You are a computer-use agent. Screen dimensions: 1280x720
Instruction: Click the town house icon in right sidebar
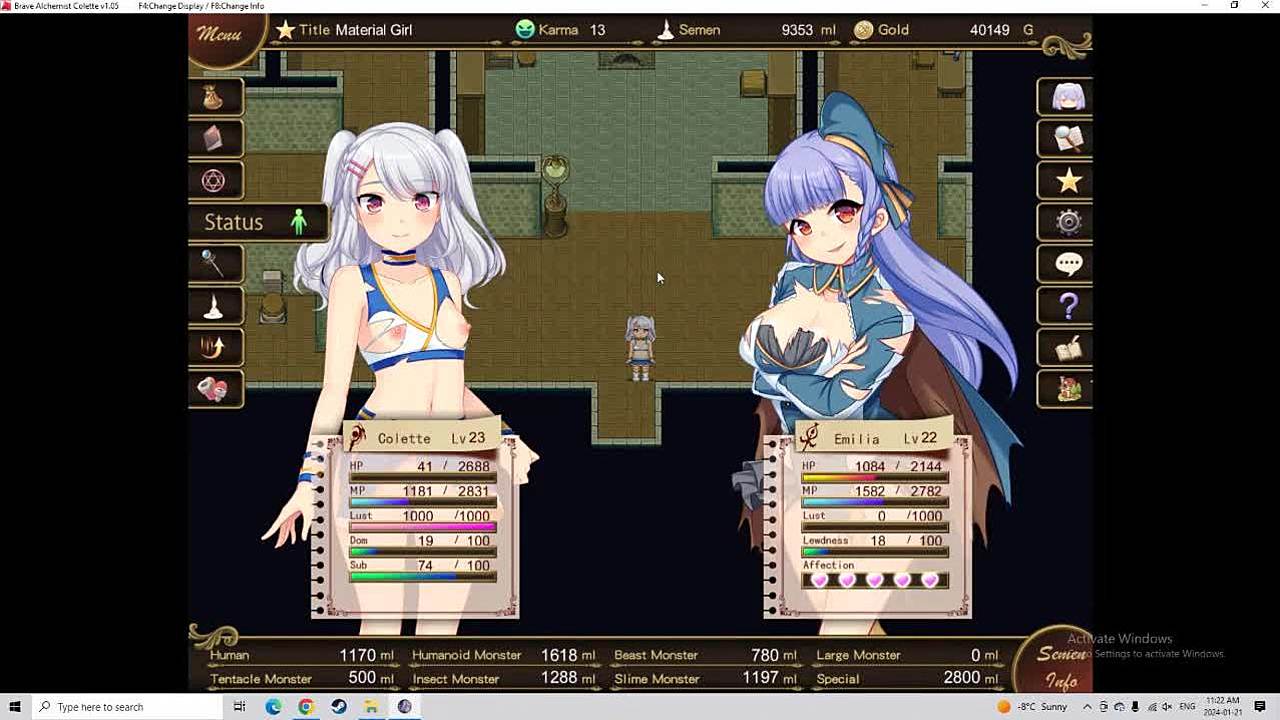[x=1068, y=389]
